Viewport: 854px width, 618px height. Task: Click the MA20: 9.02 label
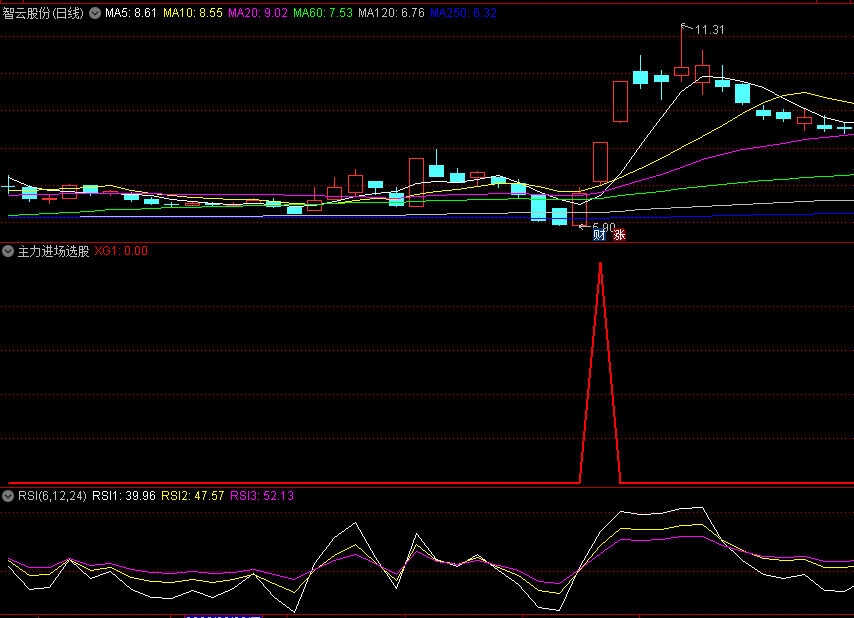coord(258,13)
